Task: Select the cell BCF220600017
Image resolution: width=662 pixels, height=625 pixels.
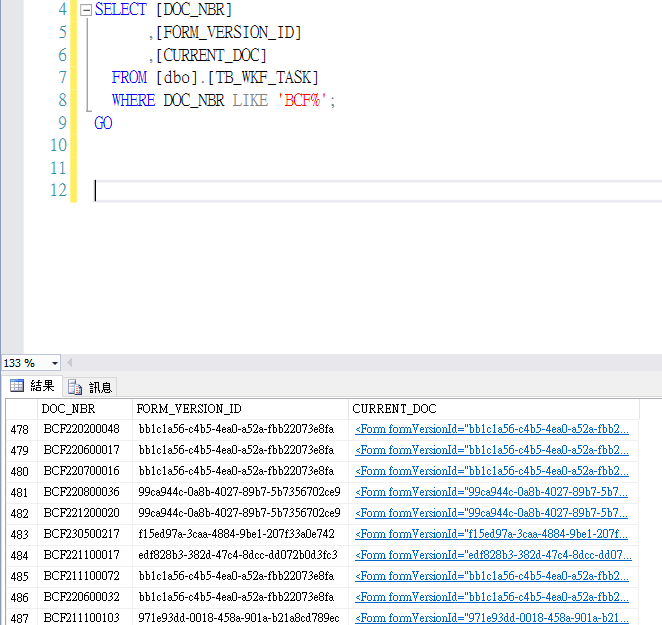Action: [x=85, y=450]
